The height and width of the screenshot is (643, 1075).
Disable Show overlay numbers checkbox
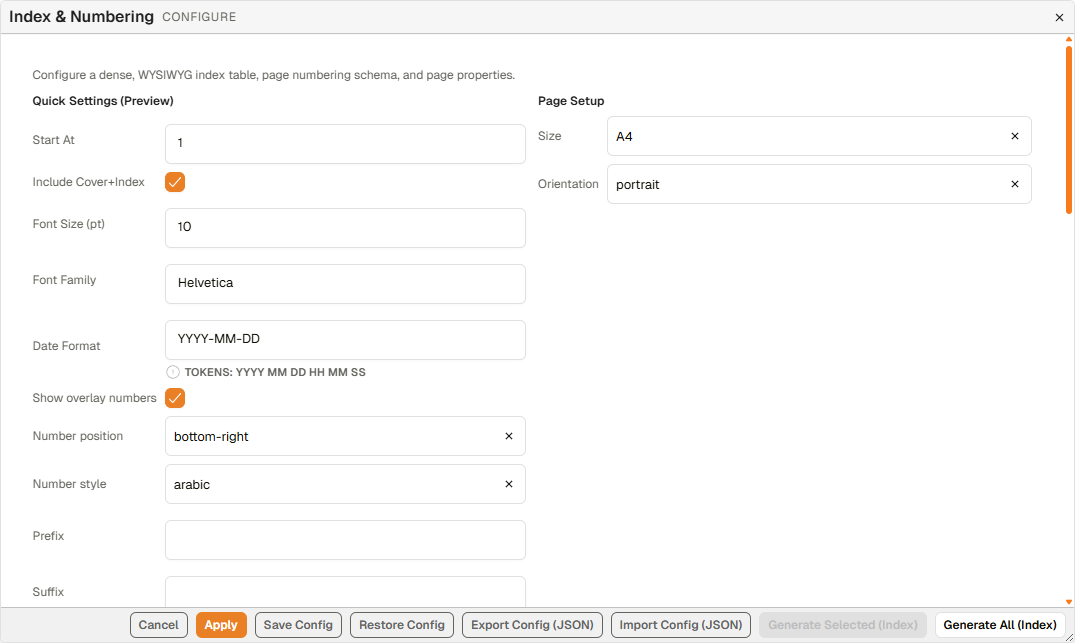point(175,398)
